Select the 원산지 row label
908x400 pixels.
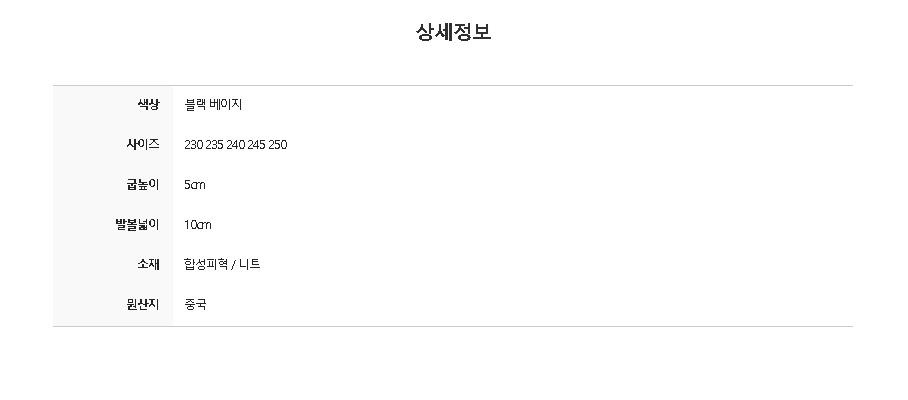pyautogui.click(x=143, y=304)
